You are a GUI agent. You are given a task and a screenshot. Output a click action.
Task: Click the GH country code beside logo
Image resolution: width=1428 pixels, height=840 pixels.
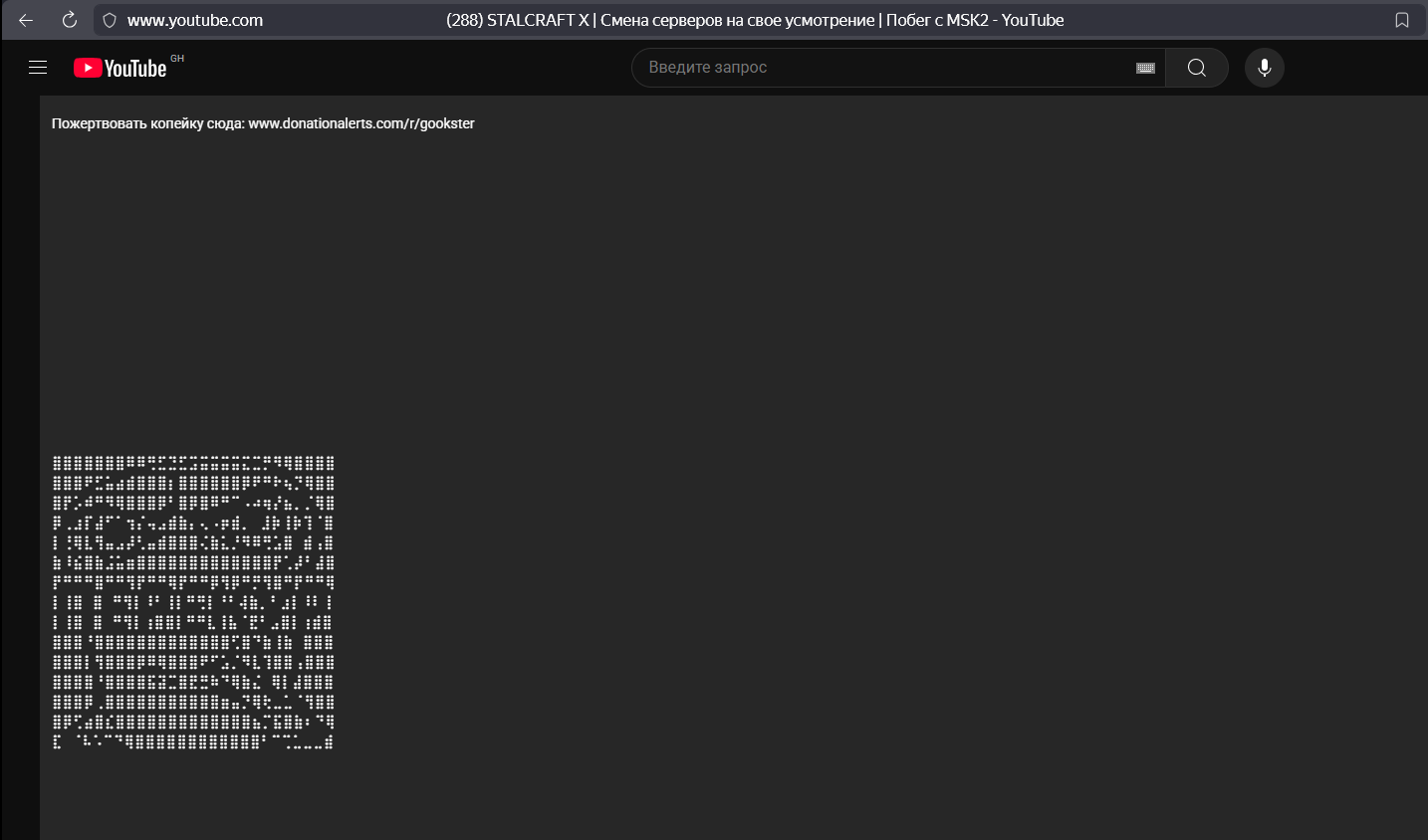click(177, 59)
